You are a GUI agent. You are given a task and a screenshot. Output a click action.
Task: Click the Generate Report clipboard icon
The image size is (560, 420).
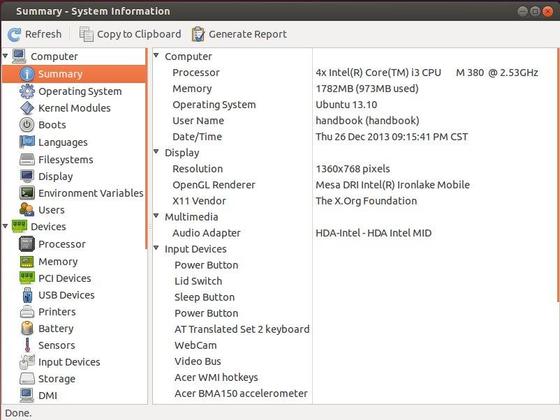click(198, 34)
